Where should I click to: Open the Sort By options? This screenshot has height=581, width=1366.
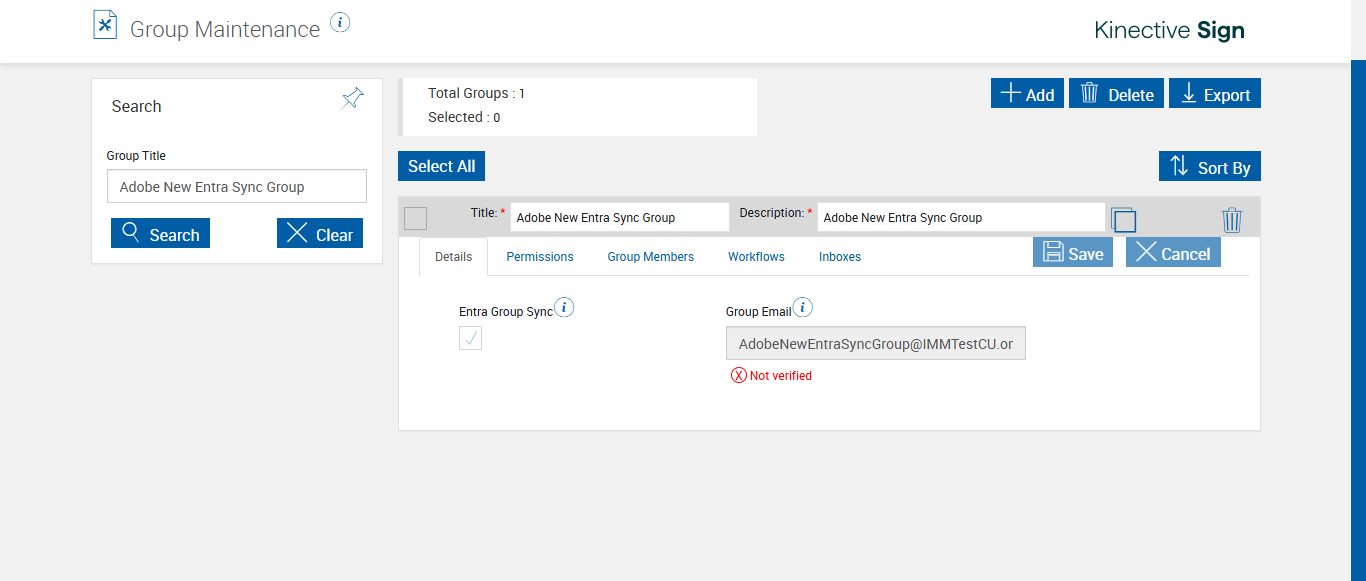coord(1210,167)
